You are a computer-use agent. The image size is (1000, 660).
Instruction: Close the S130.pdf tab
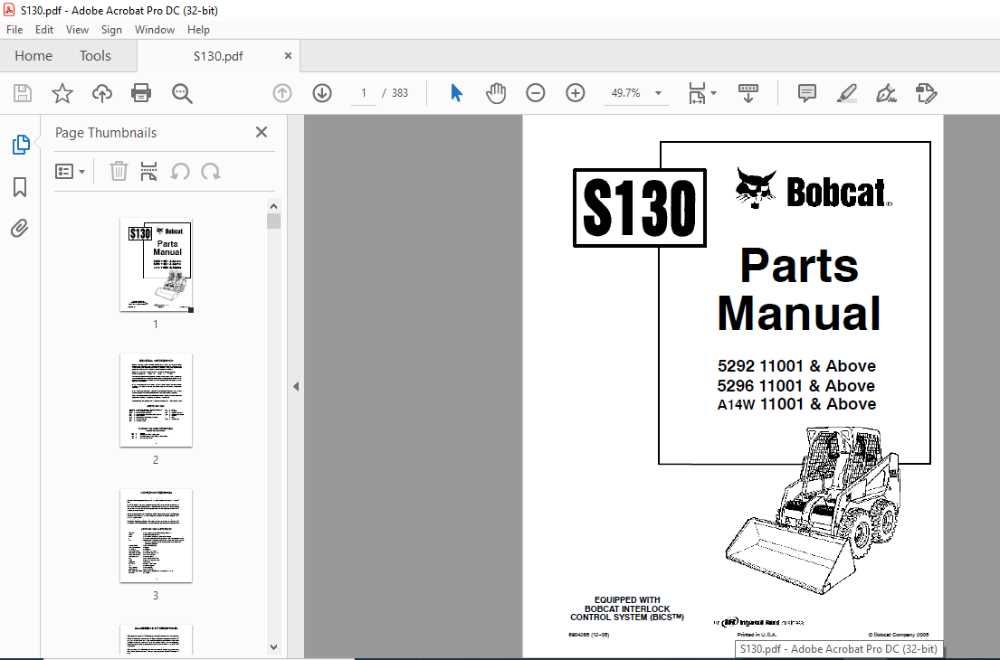pyautogui.click(x=288, y=56)
